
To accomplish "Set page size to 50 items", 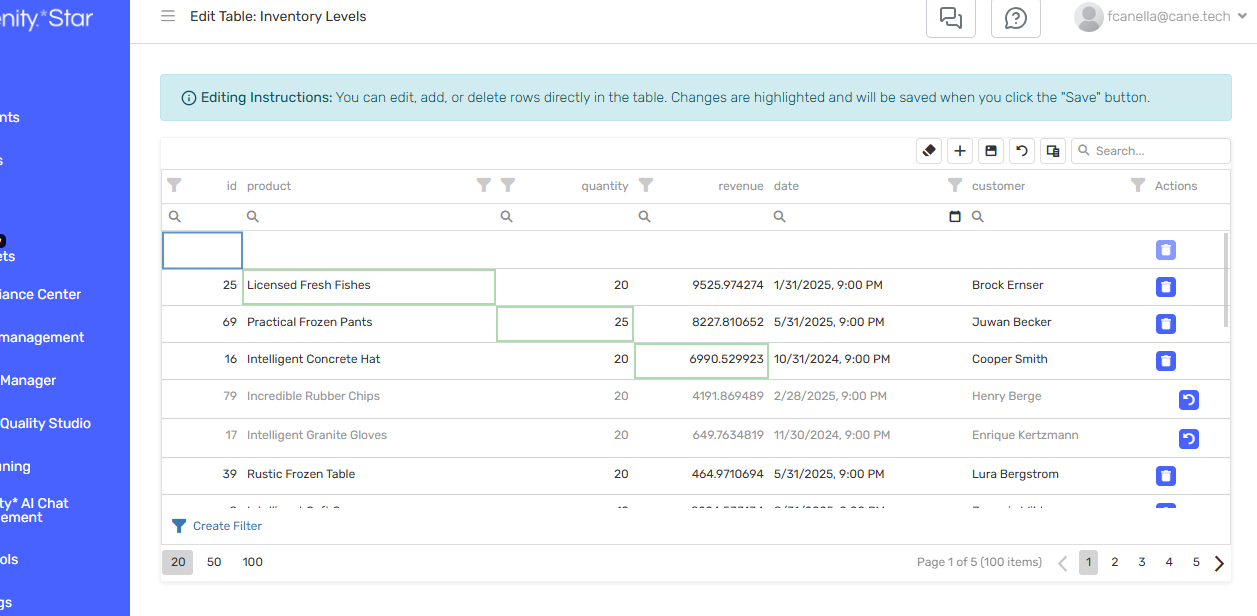I will [x=213, y=562].
